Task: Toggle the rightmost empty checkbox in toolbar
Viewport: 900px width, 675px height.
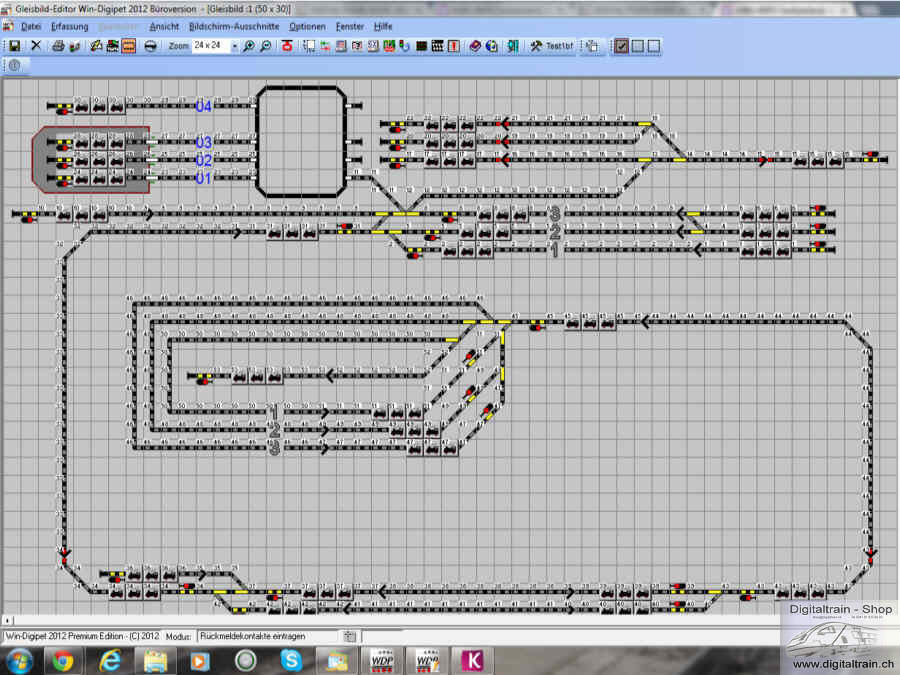Action: click(653, 46)
